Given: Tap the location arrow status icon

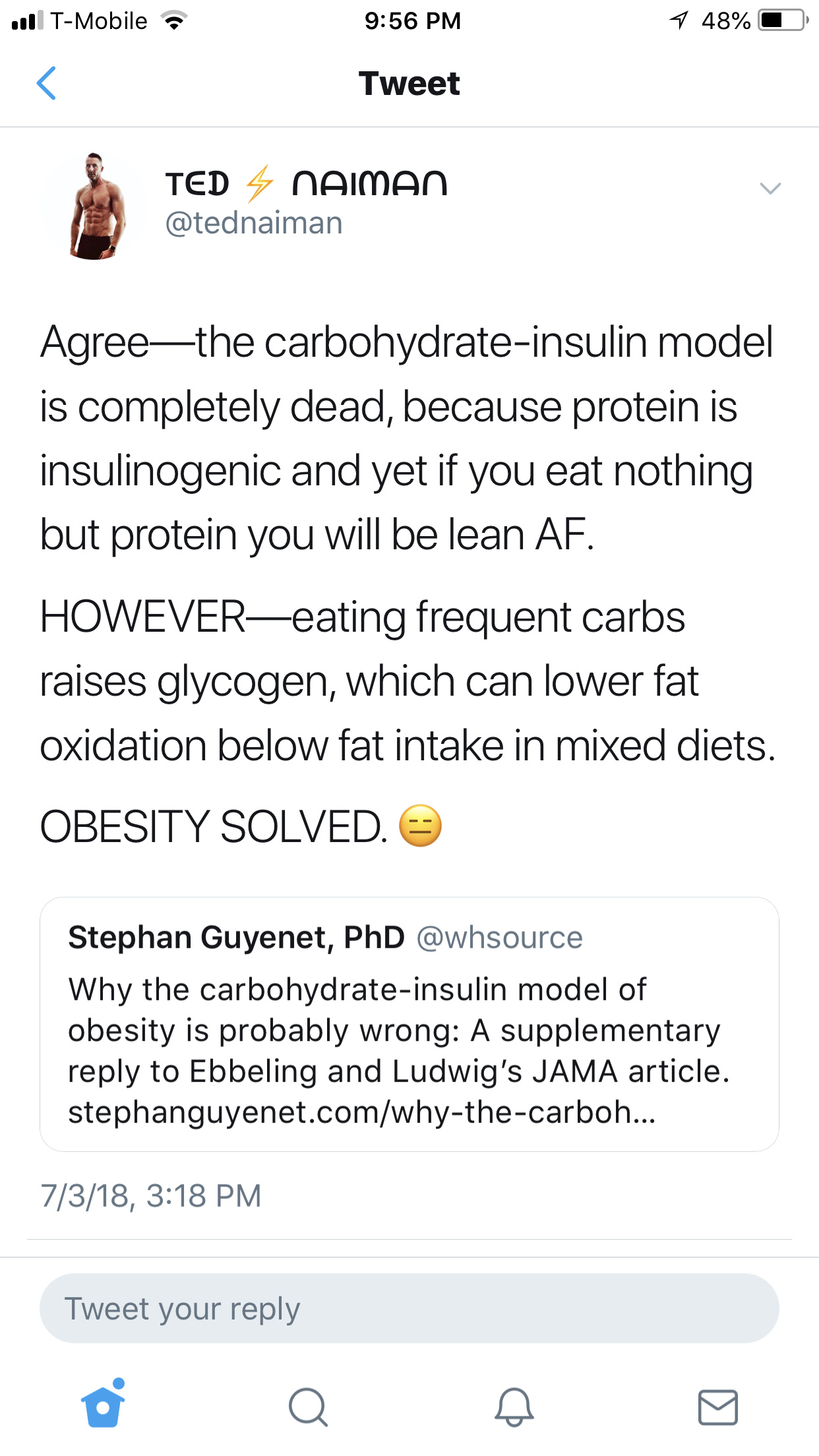Looking at the screenshot, I should 679,20.
